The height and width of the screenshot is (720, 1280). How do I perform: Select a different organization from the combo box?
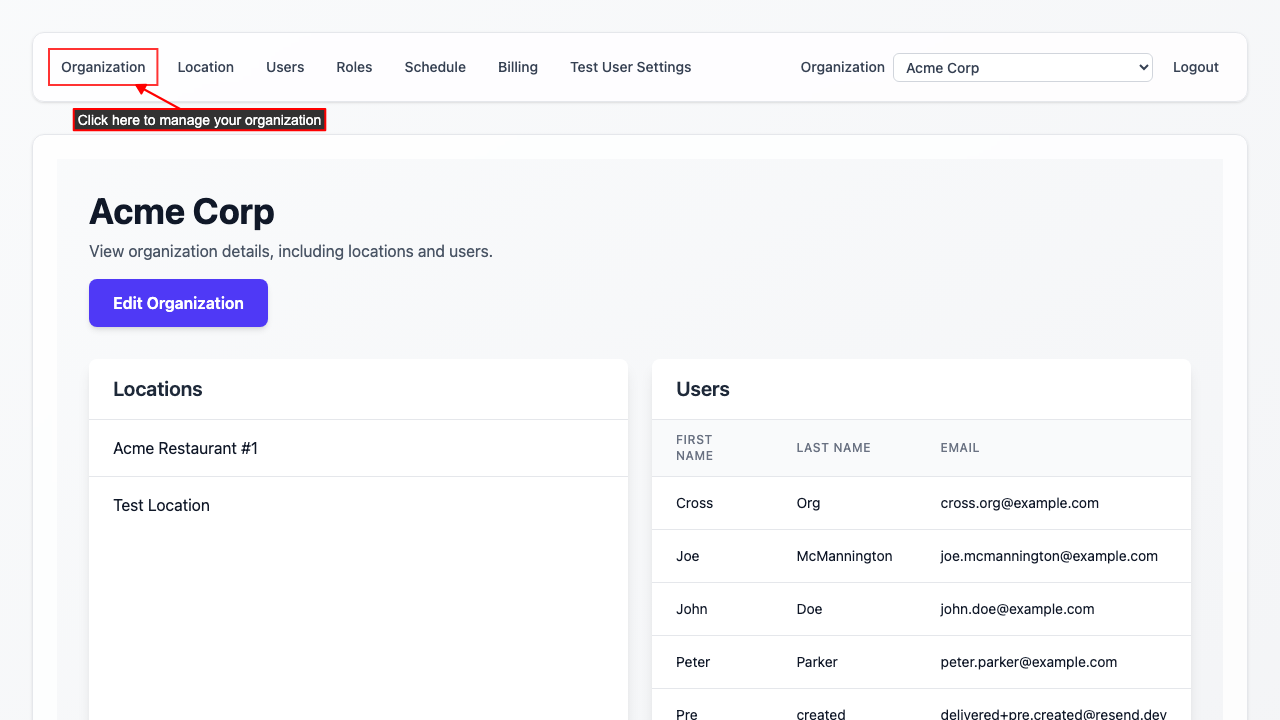coord(1022,67)
